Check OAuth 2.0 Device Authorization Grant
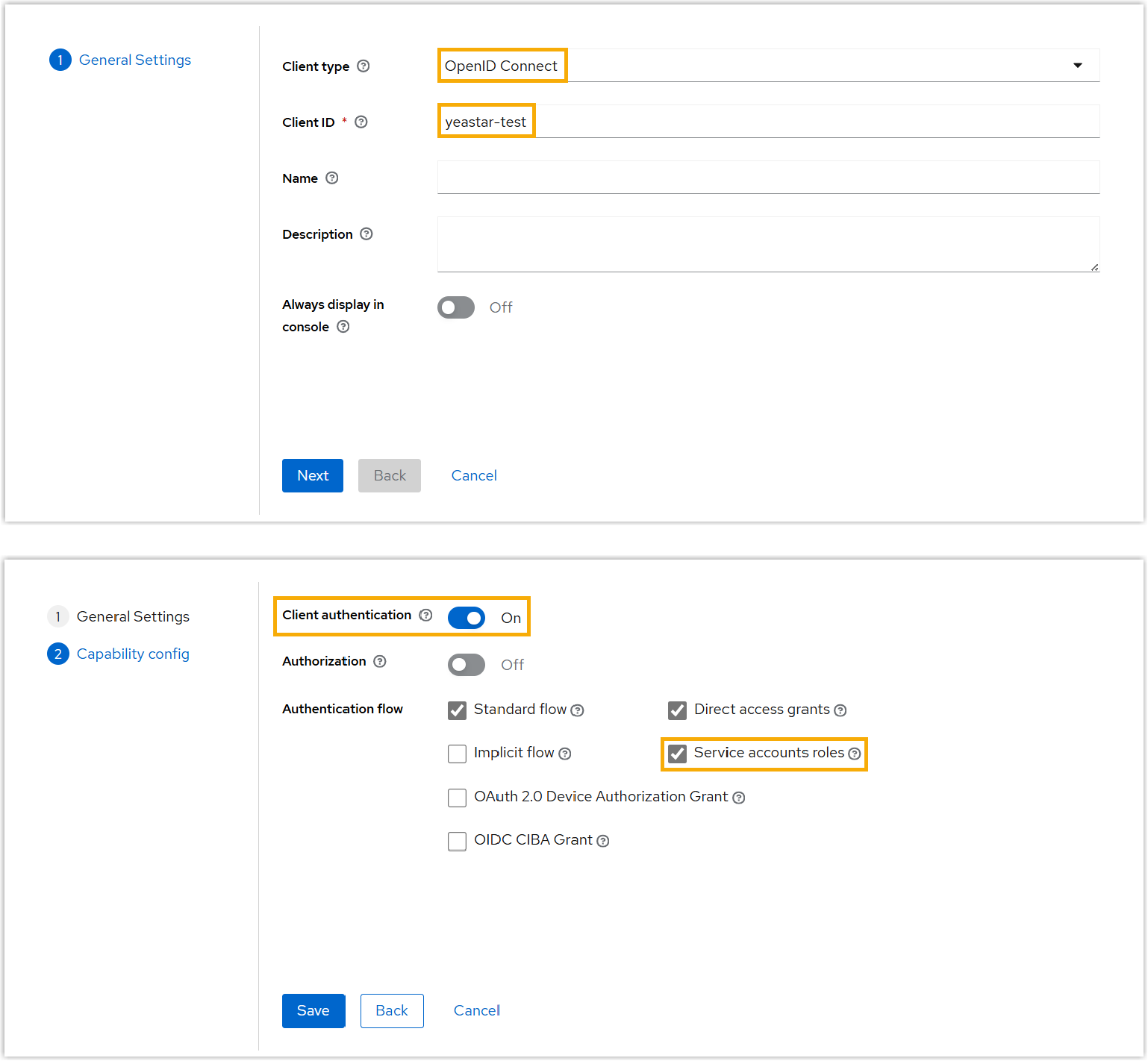This screenshot has width=1148, height=1061. 457,798
